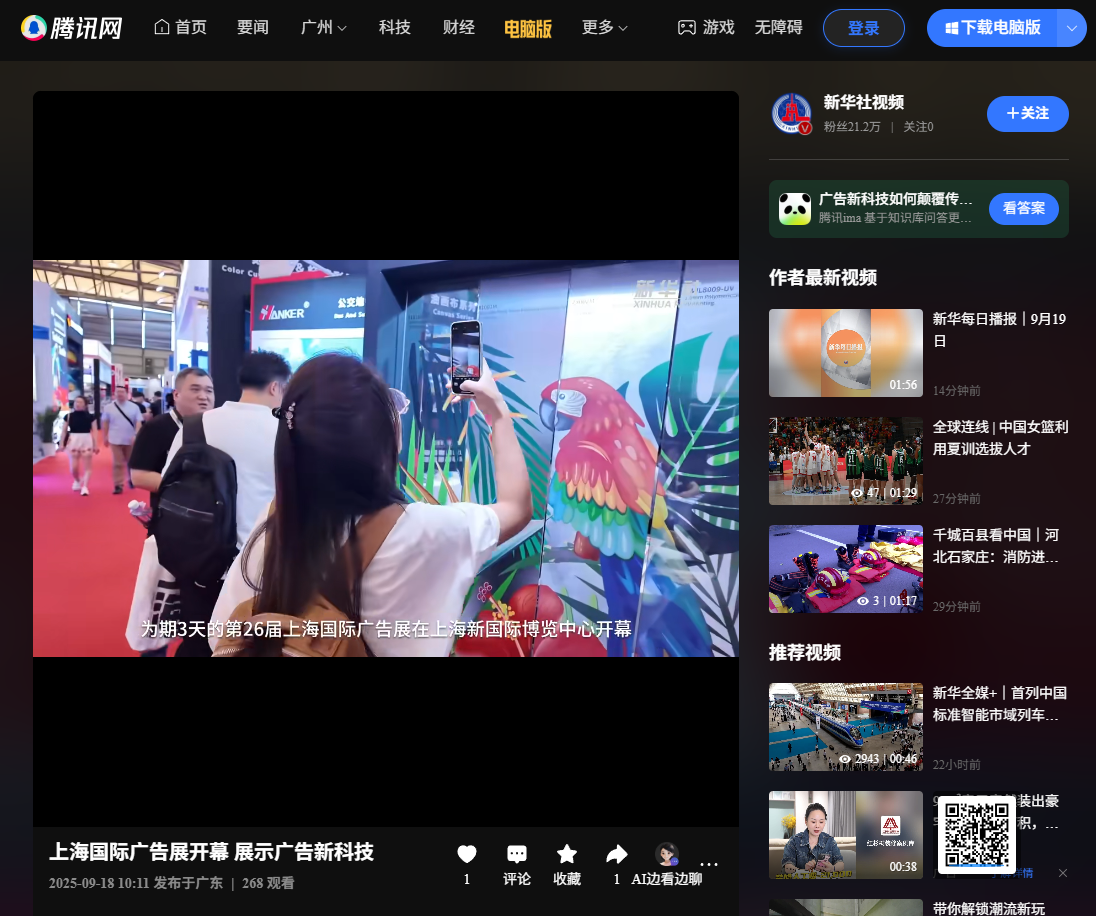Click the main video player
This screenshot has height=916, width=1096.
point(386,459)
